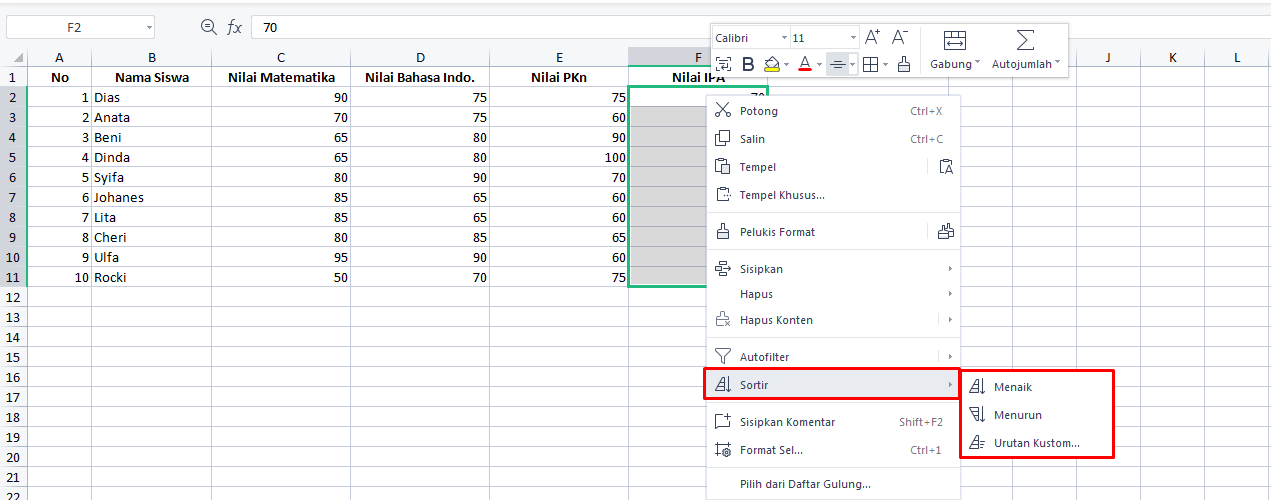Sort ascending with Menaik

pyautogui.click(x=1036, y=387)
